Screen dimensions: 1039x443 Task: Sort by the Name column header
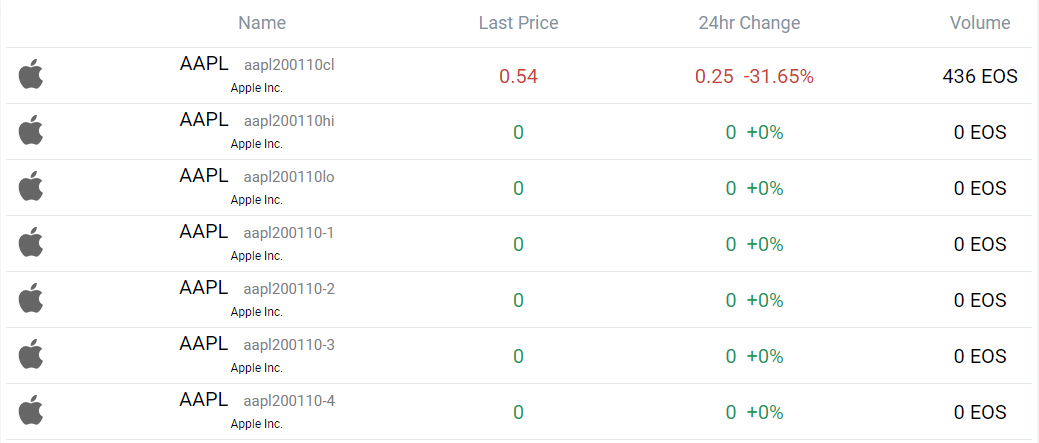[262, 23]
